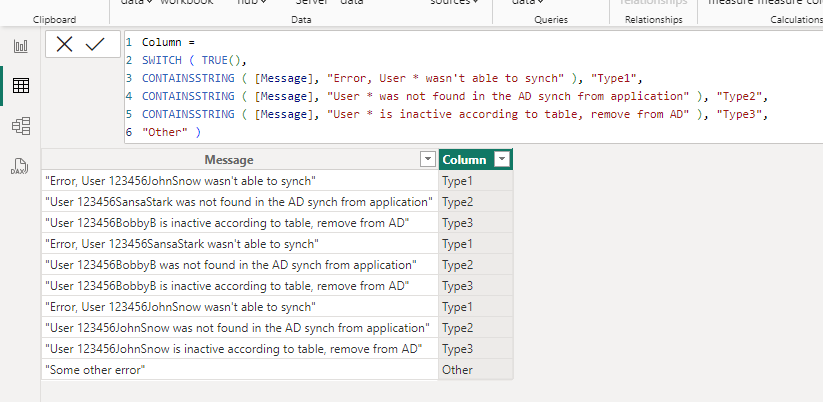Click the Queries ribbon group label
Screen dimensions: 823x402
pos(551,19)
